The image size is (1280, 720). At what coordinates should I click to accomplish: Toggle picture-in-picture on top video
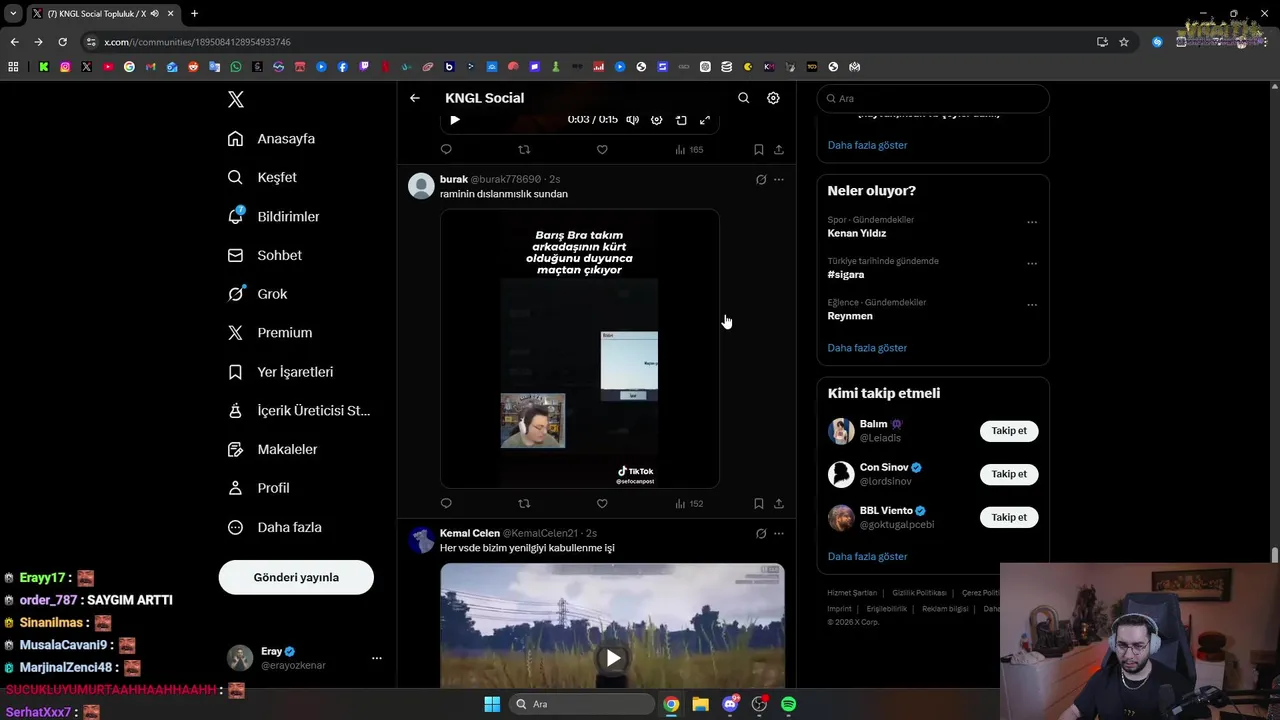pyautogui.click(x=681, y=120)
